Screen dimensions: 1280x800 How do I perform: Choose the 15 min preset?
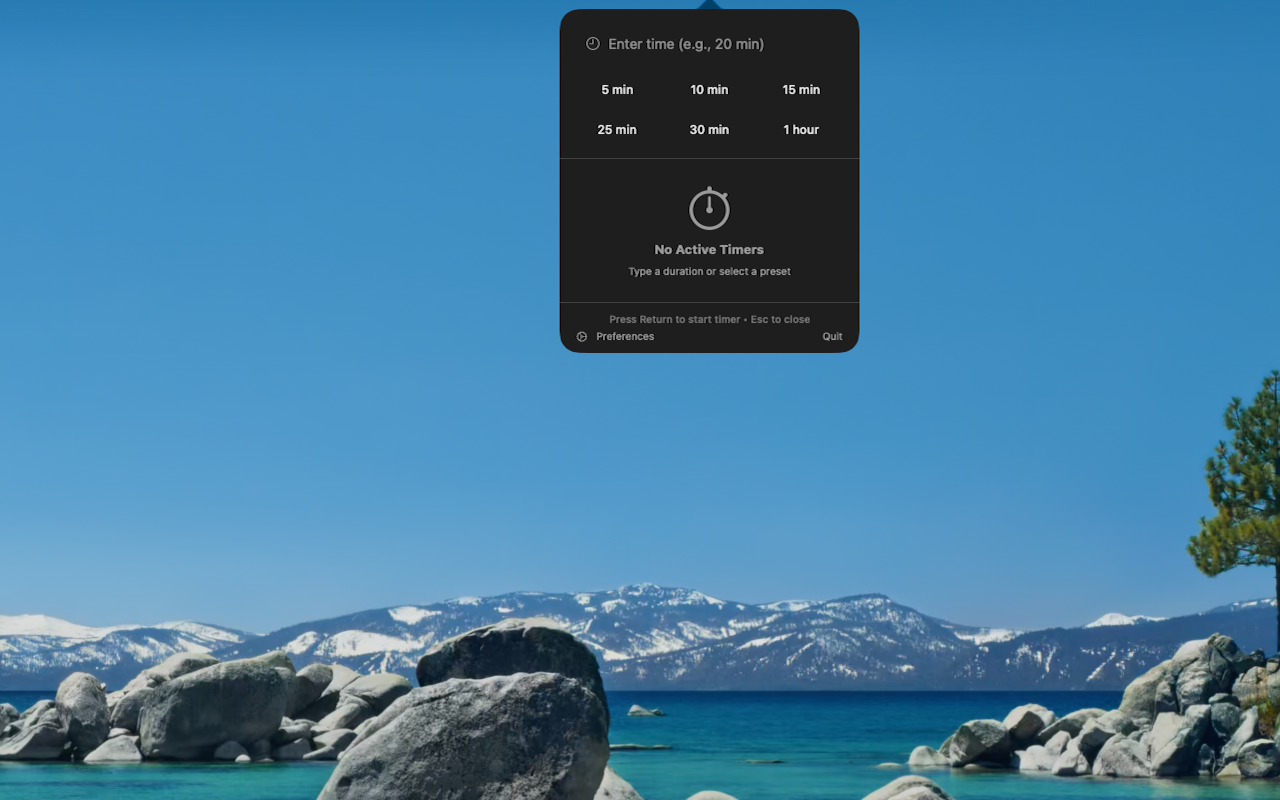point(801,89)
